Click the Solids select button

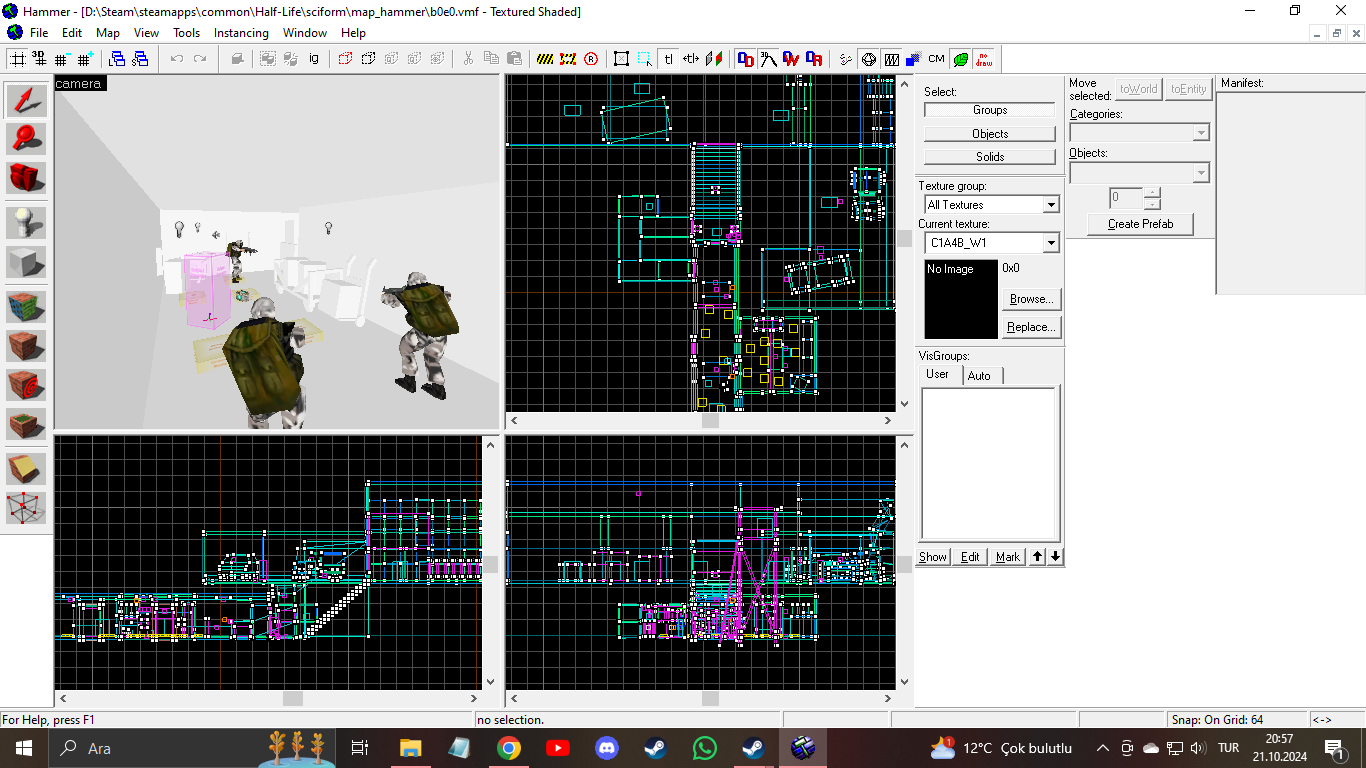(x=990, y=156)
